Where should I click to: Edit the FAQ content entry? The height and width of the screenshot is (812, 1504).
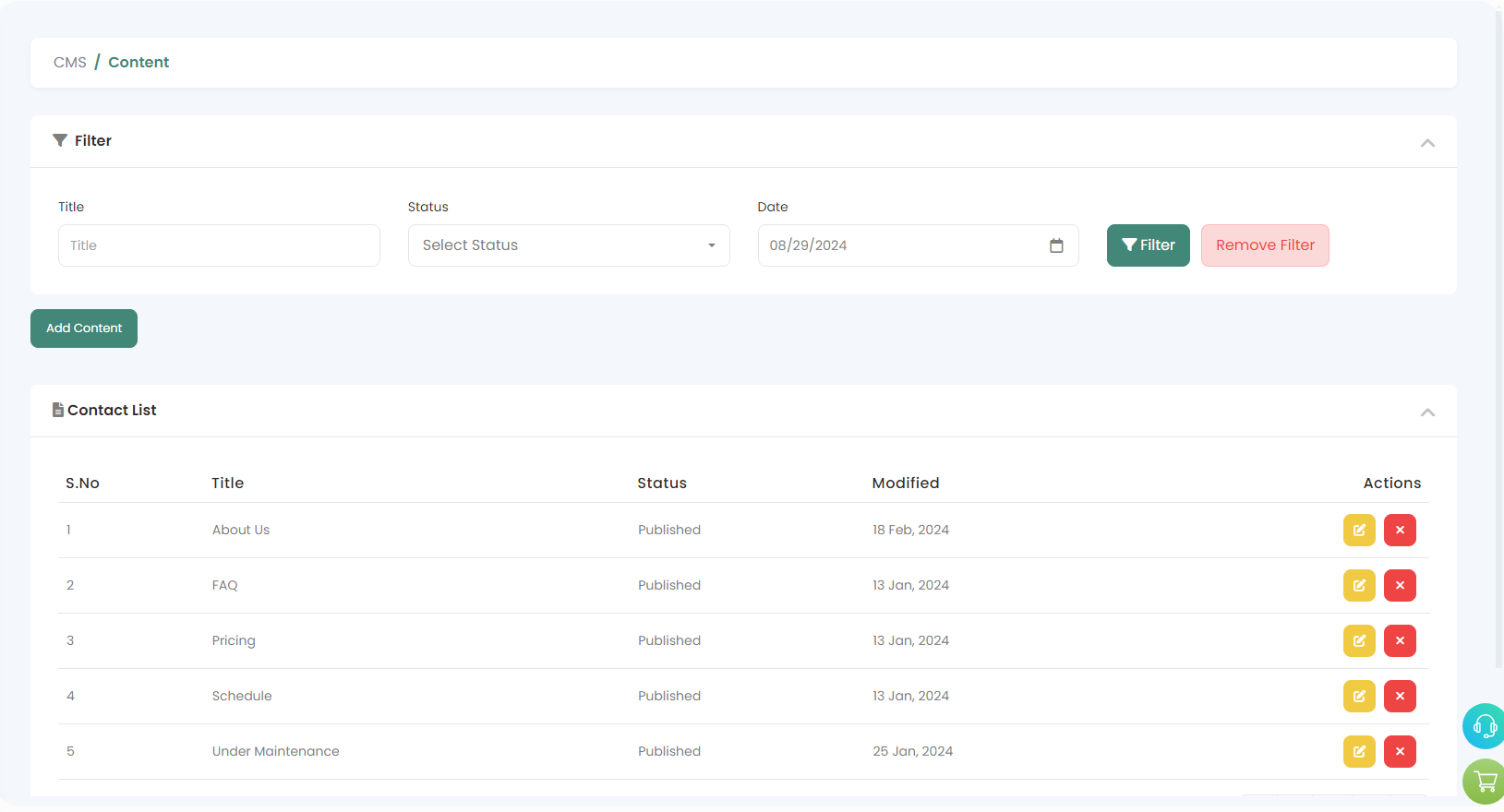point(1358,585)
